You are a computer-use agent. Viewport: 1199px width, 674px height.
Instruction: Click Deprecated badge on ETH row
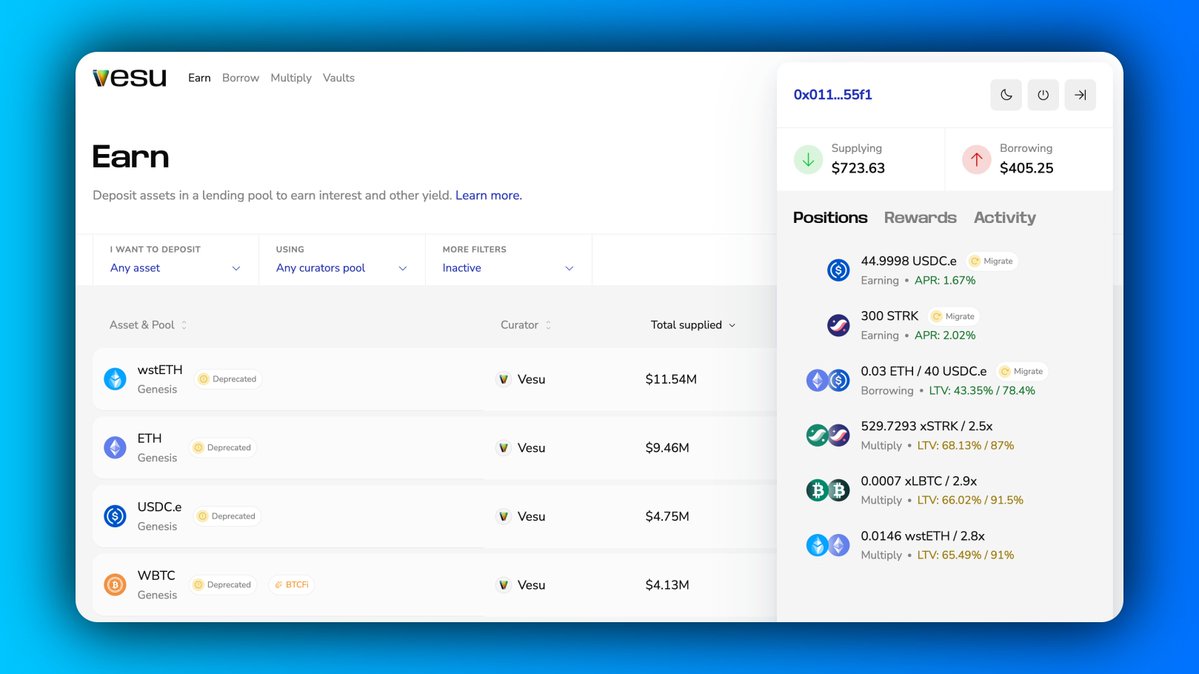pyautogui.click(x=223, y=448)
